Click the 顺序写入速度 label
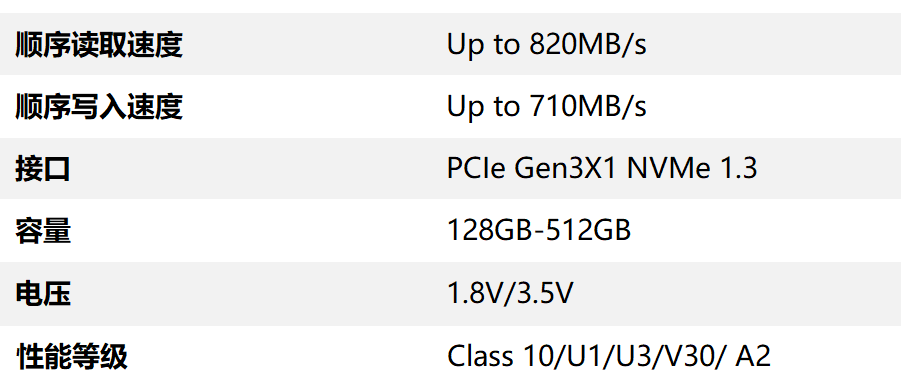Viewport: 901px width, 385px height. [x=99, y=107]
